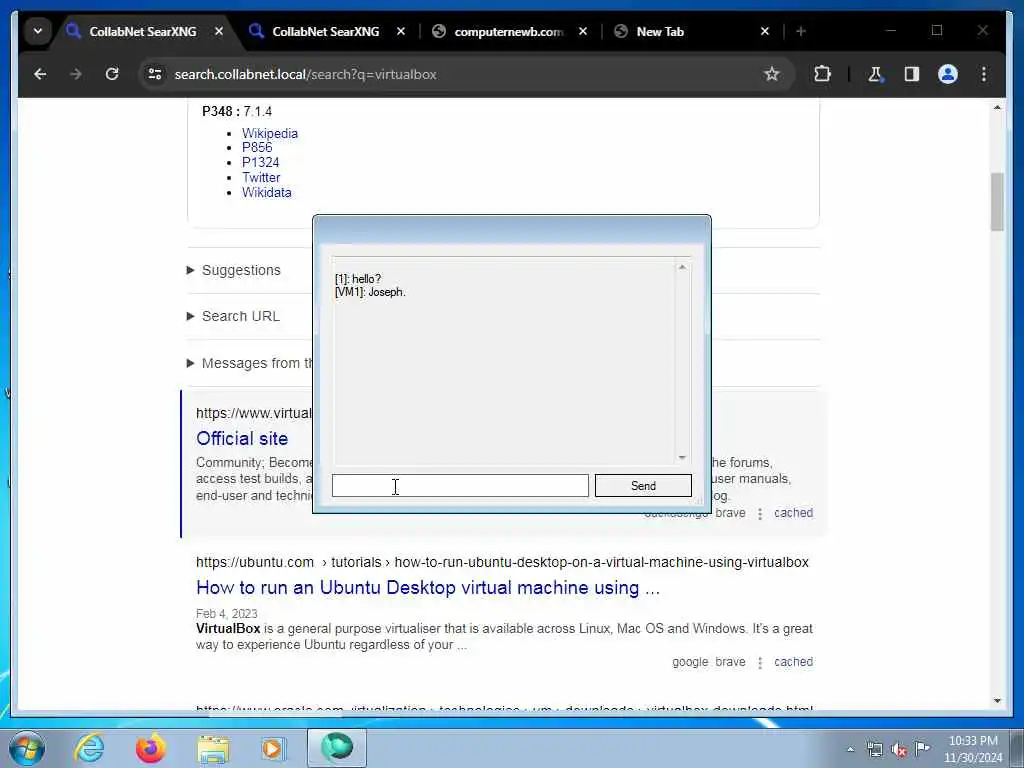This screenshot has height=768, width=1024.
Task: Open cached version of Official site result
Action: tap(793, 513)
